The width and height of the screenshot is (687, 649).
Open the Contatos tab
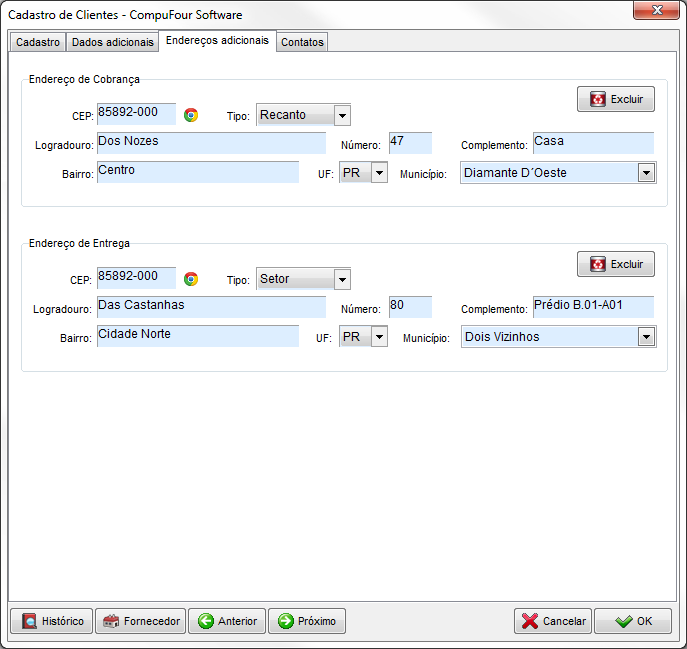pyautogui.click(x=302, y=42)
